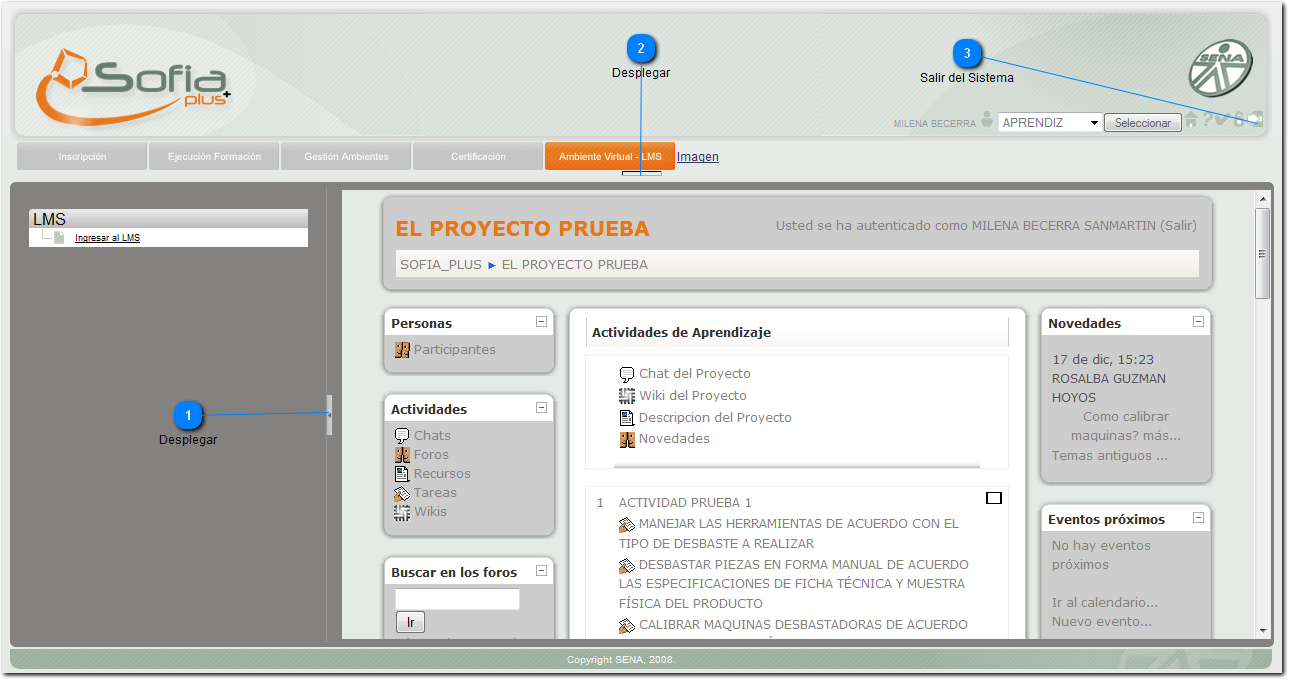Click the Imagen link
The height and width of the screenshot is (686, 1295).
click(698, 157)
